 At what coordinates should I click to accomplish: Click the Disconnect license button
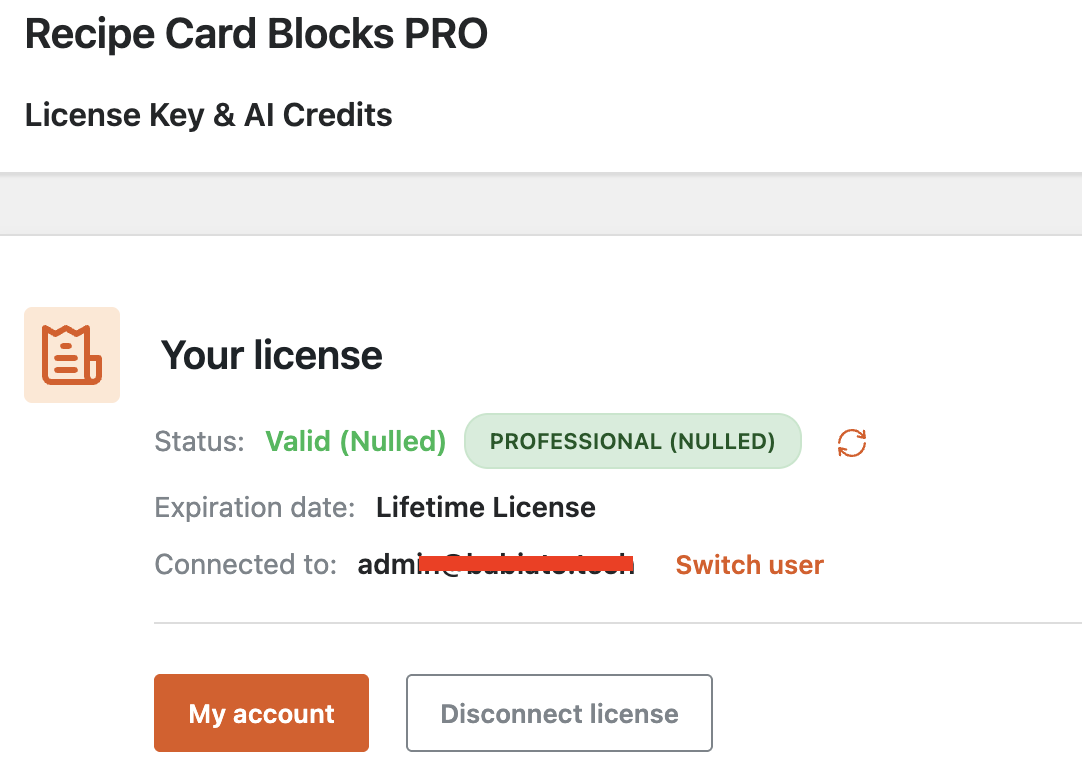tap(559, 713)
